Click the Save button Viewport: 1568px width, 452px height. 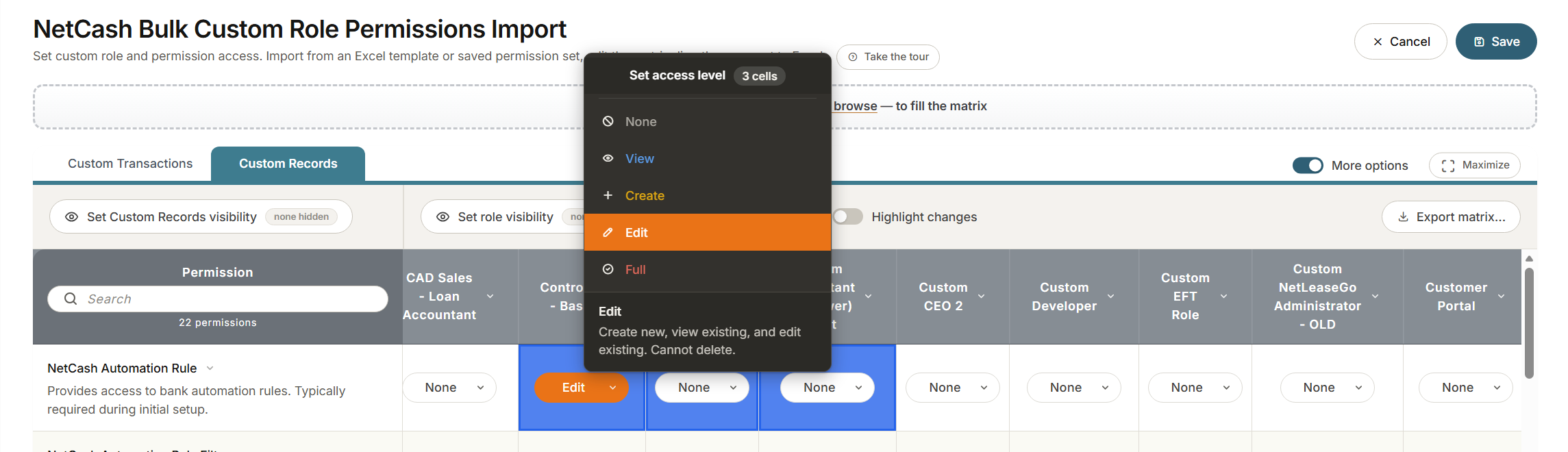(1495, 42)
